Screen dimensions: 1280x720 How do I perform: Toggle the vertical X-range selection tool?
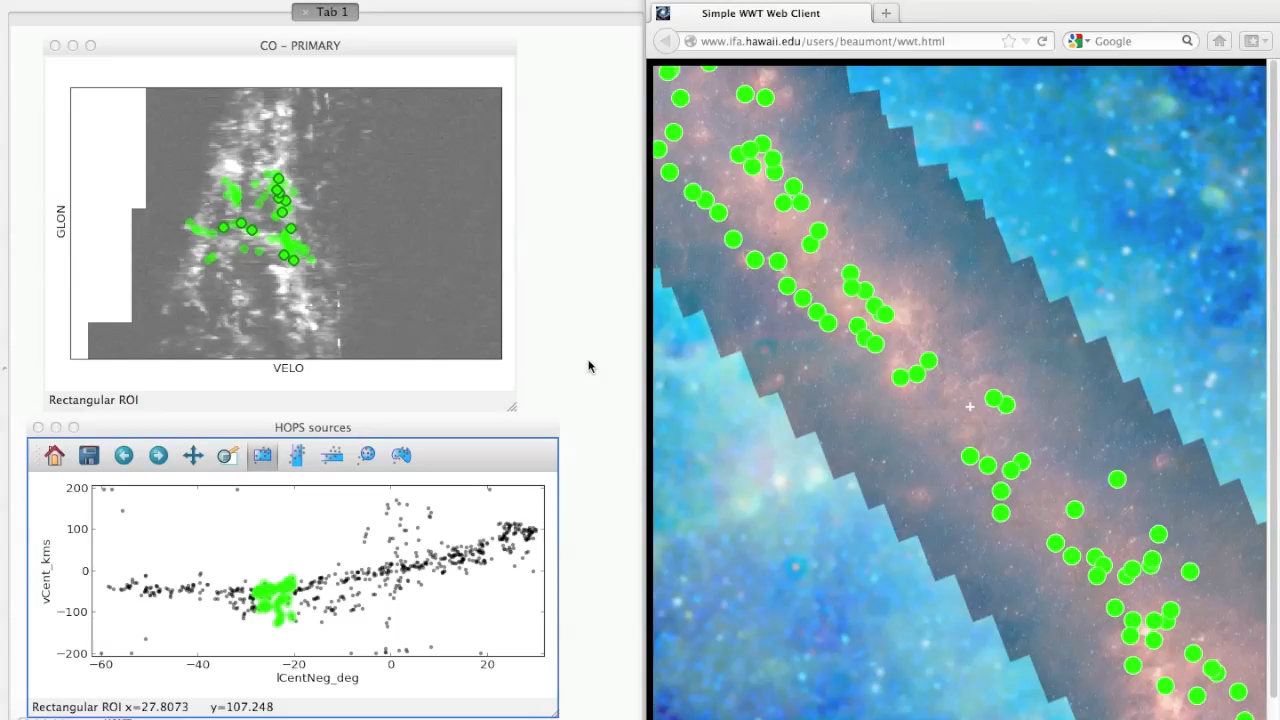297,456
